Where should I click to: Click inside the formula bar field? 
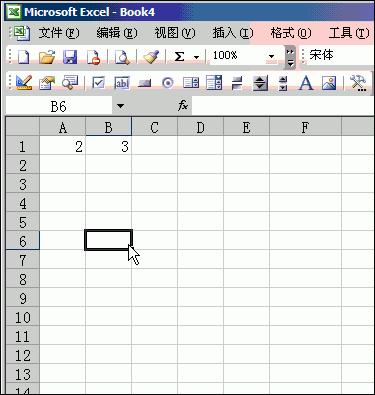pyautogui.click(x=283, y=106)
